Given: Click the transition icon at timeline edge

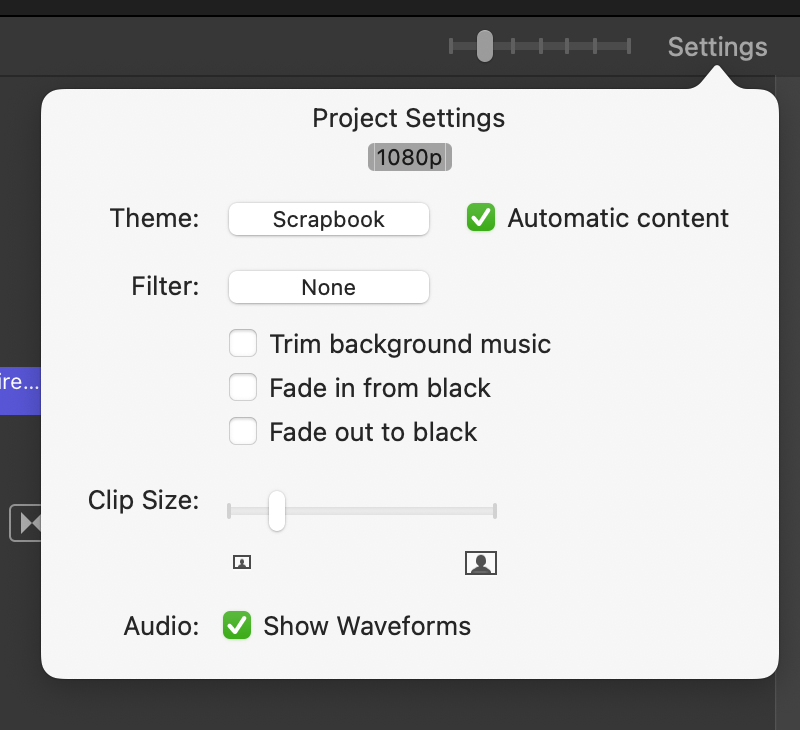Looking at the screenshot, I should point(26,523).
